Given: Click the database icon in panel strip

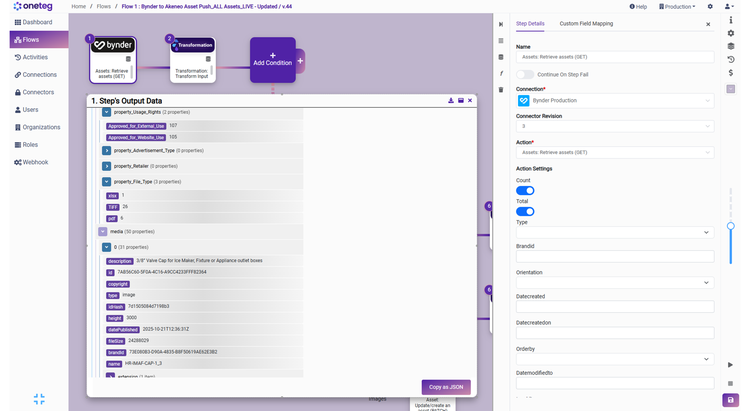Looking at the screenshot, I should tap(501, 57).
